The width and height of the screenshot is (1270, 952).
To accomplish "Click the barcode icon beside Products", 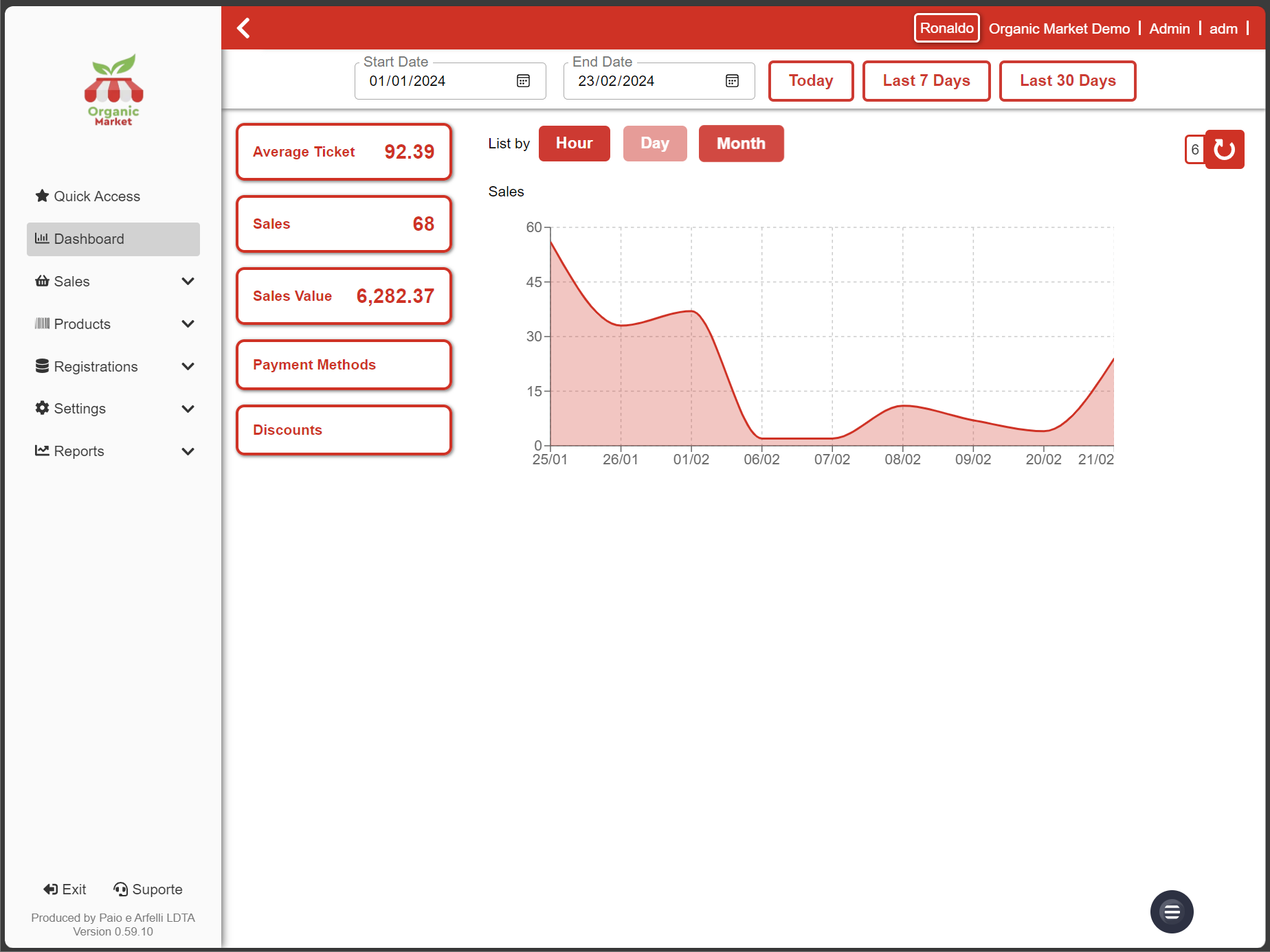I will coord(42,324).
